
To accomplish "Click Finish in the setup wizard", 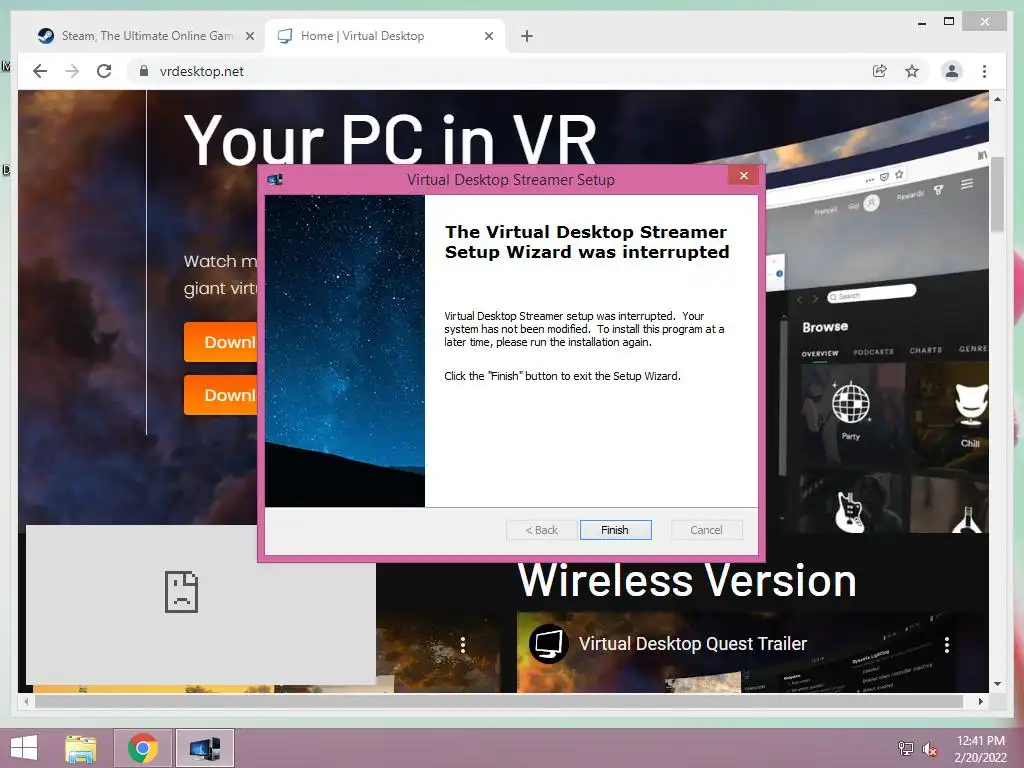I will [615, 530].
